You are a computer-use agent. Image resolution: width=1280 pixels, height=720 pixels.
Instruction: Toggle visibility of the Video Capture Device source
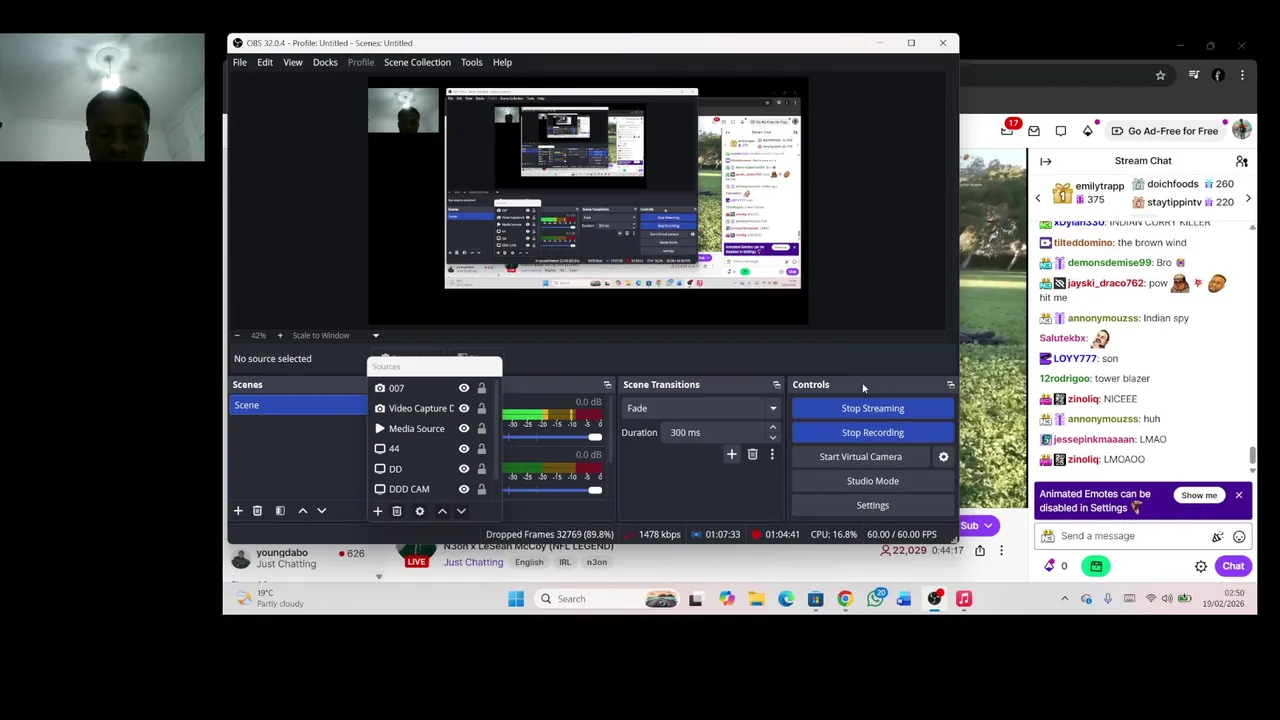click(464, 408)
